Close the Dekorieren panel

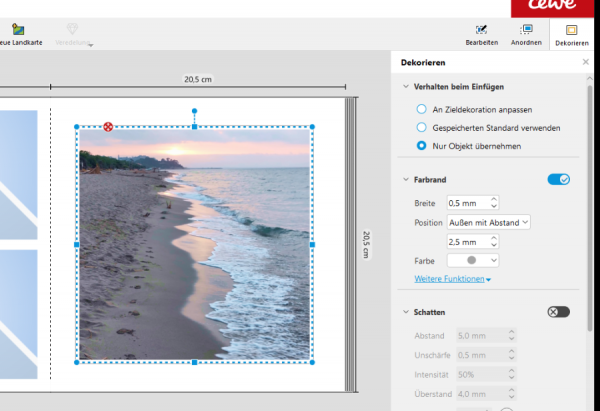click(586, 62)
